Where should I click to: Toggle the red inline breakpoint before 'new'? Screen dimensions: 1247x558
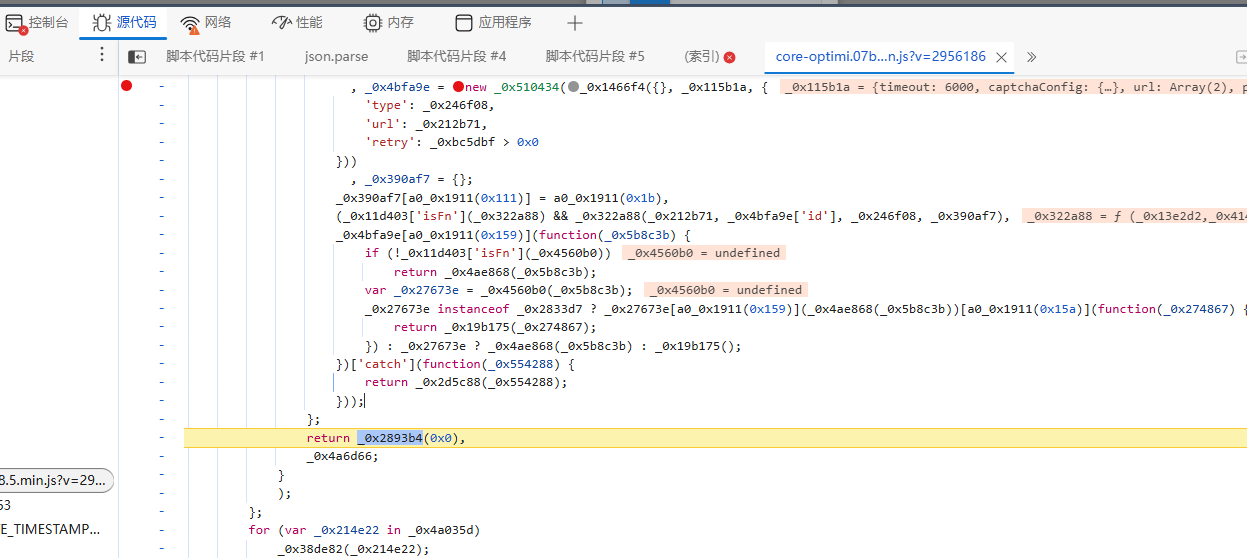tap(458, 87)
